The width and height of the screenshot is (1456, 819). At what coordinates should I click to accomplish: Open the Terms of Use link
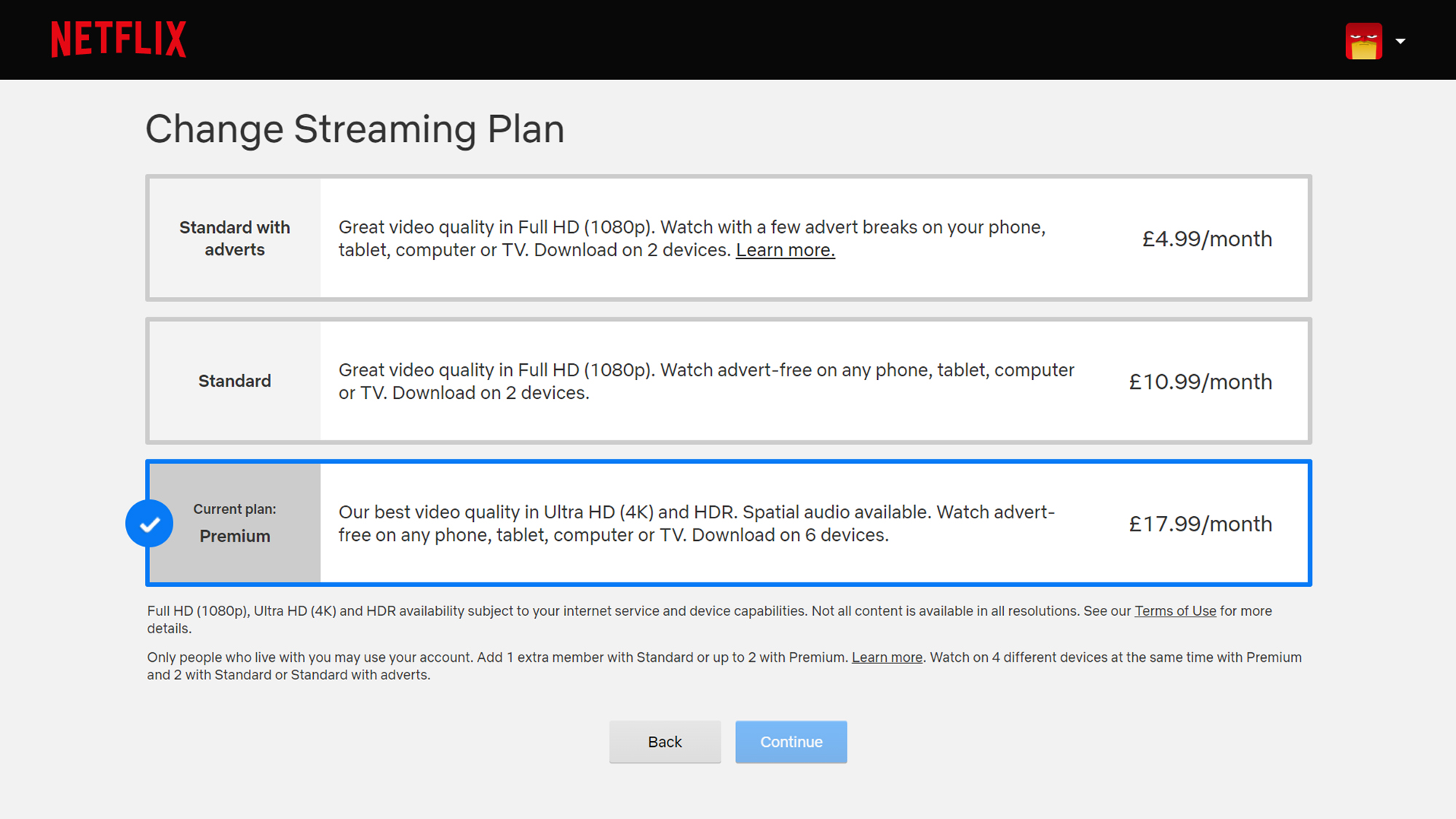[1174, 611]
